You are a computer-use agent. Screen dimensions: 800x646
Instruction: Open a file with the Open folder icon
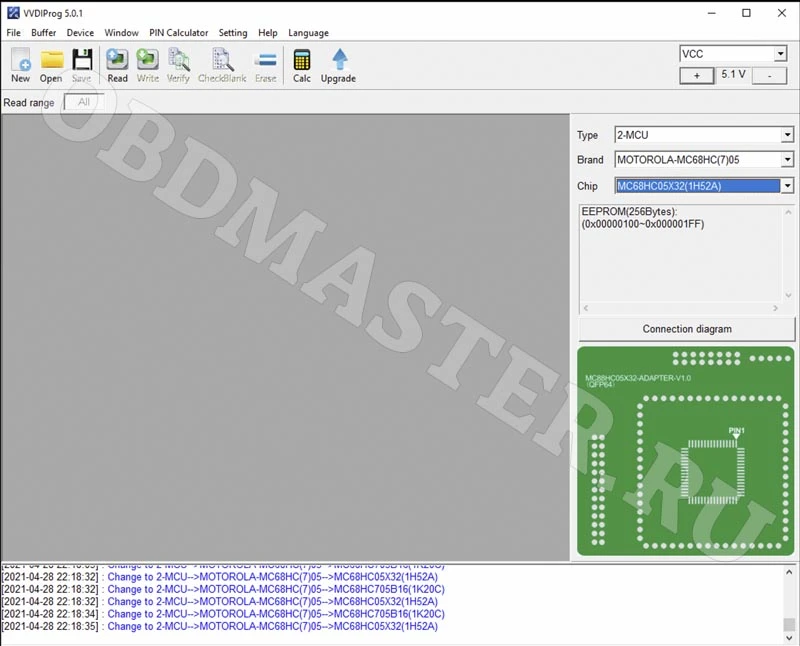point(51,65)
